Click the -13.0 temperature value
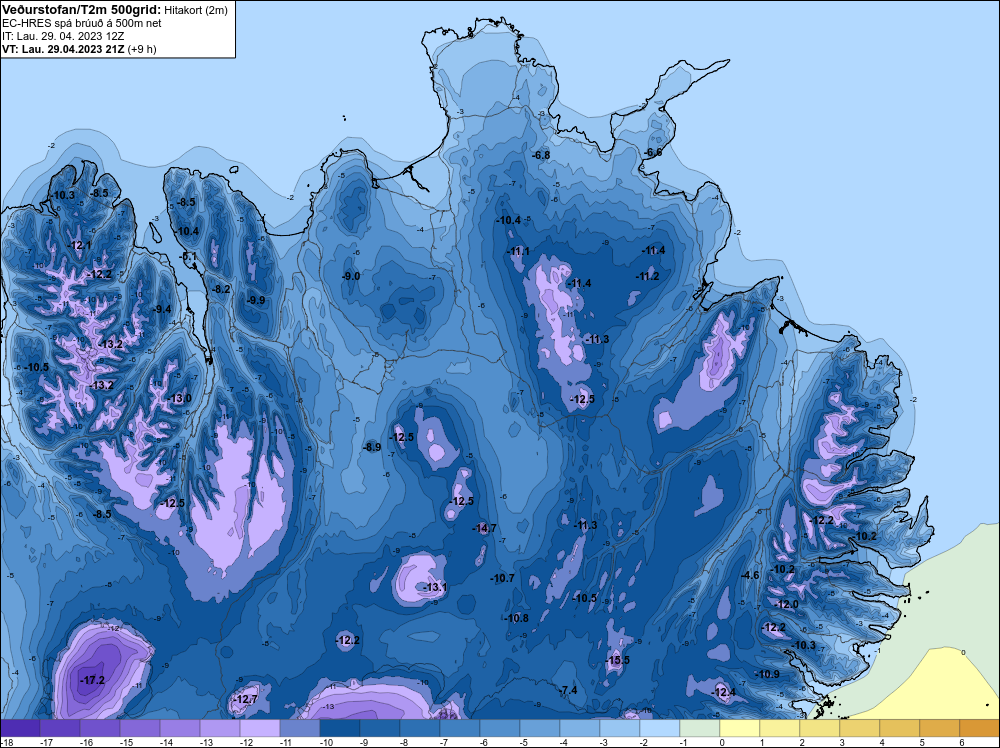The width and height of the screenshot is (1000, 748). click(x=179, y=399)
